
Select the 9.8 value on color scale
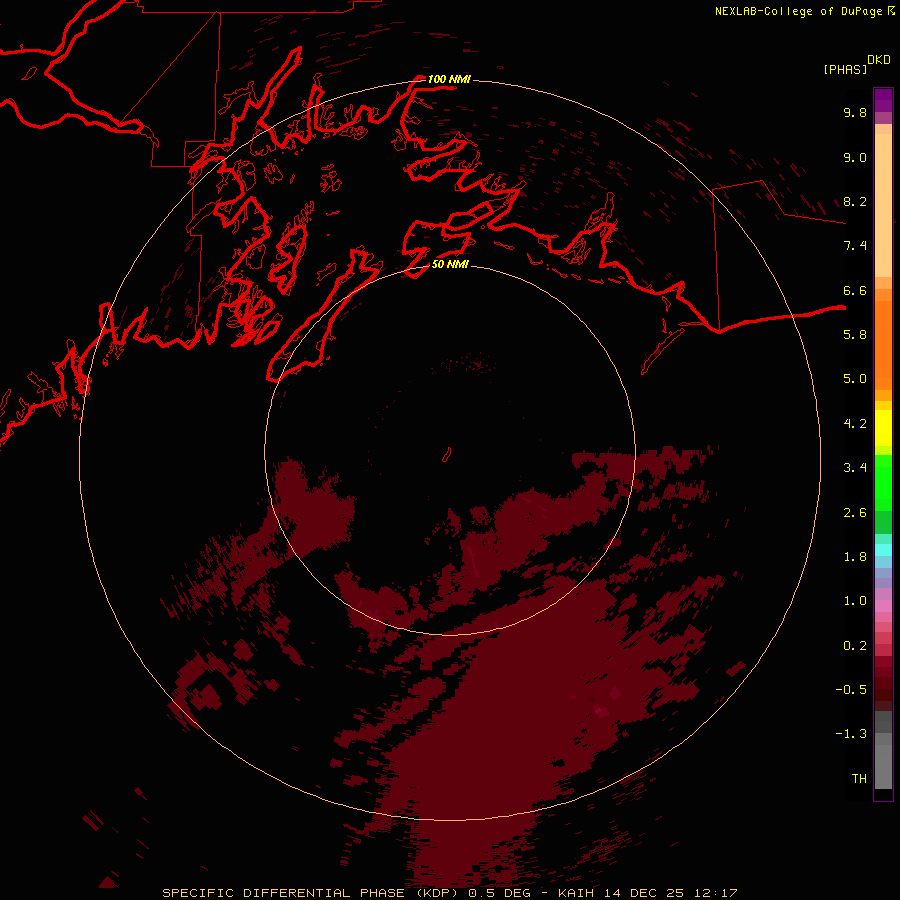click(855, 112)
